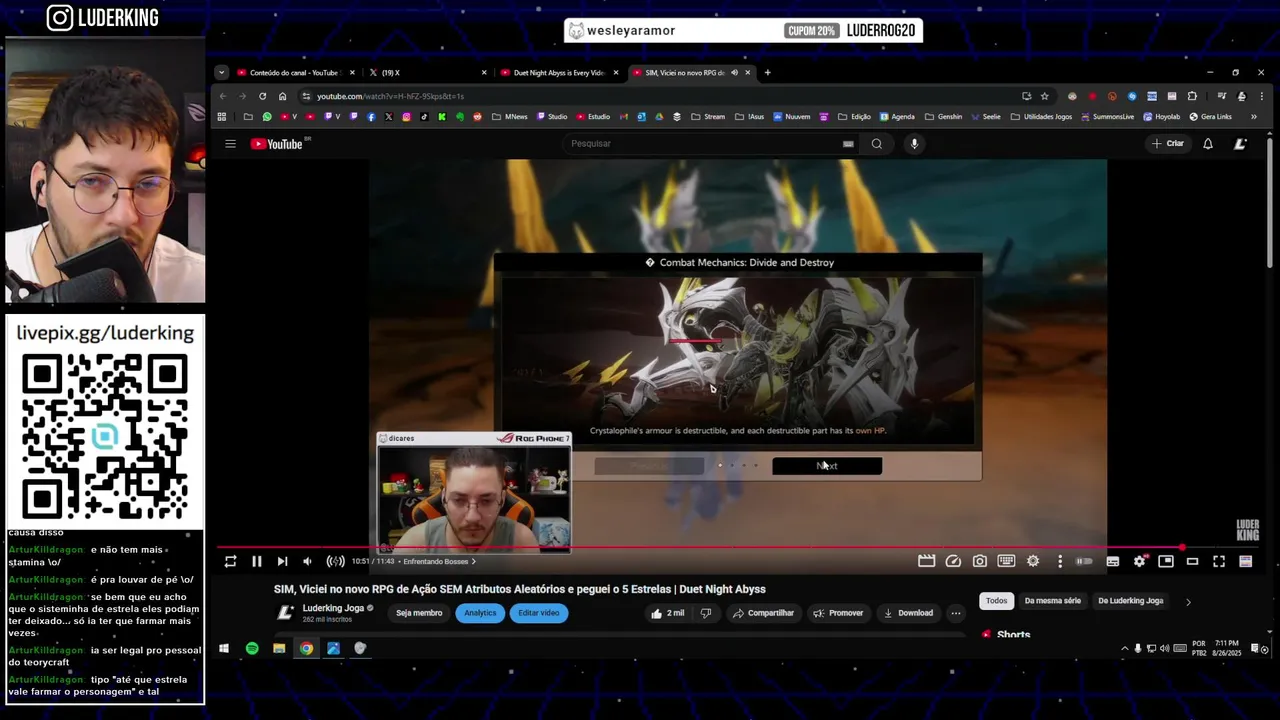Viewport: 1280px width, 720px height.
Task: Show more filter chips with arrow
Action: pos(1188,602)
